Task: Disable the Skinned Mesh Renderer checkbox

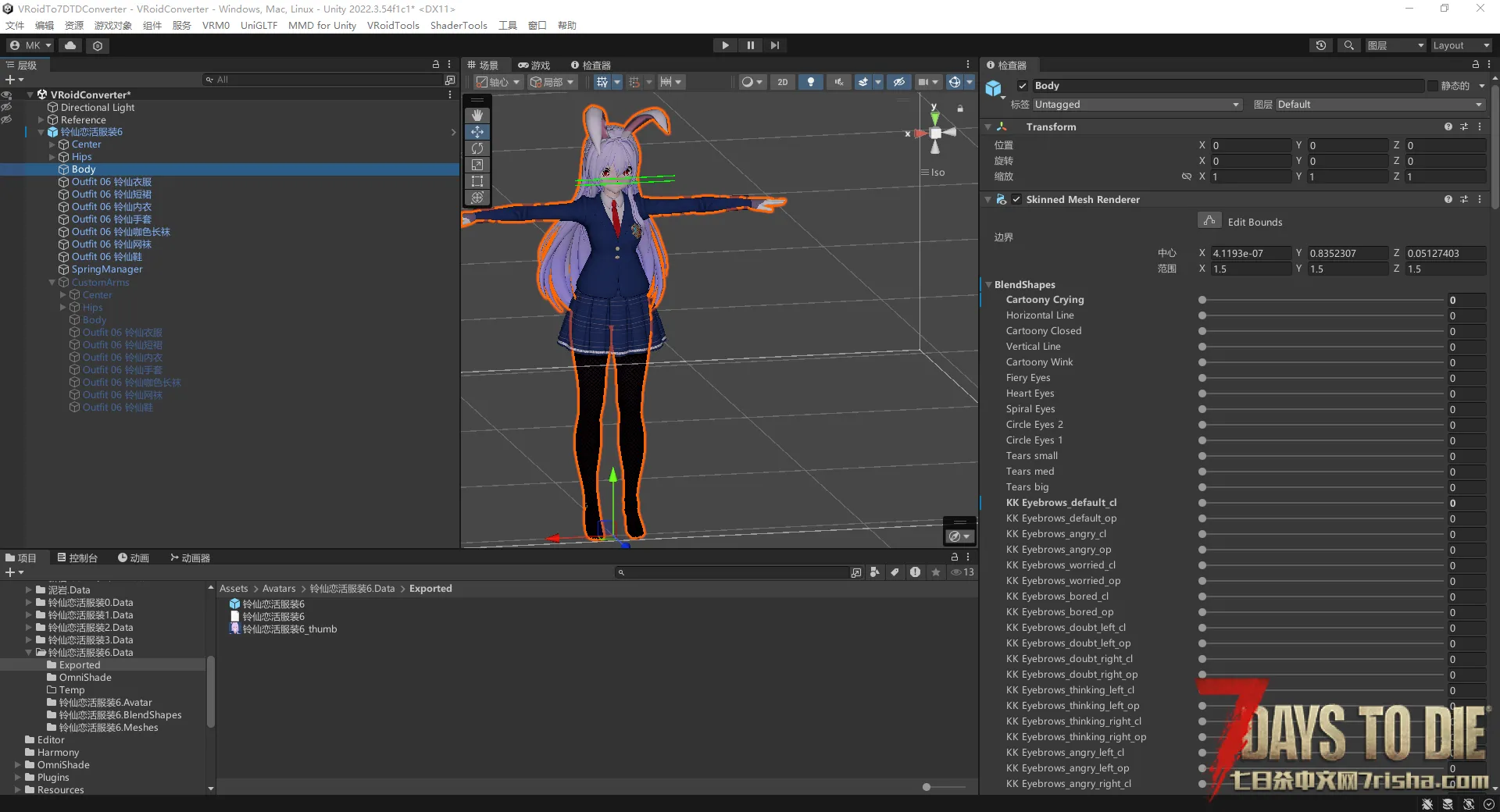Action: point(1016,200)
